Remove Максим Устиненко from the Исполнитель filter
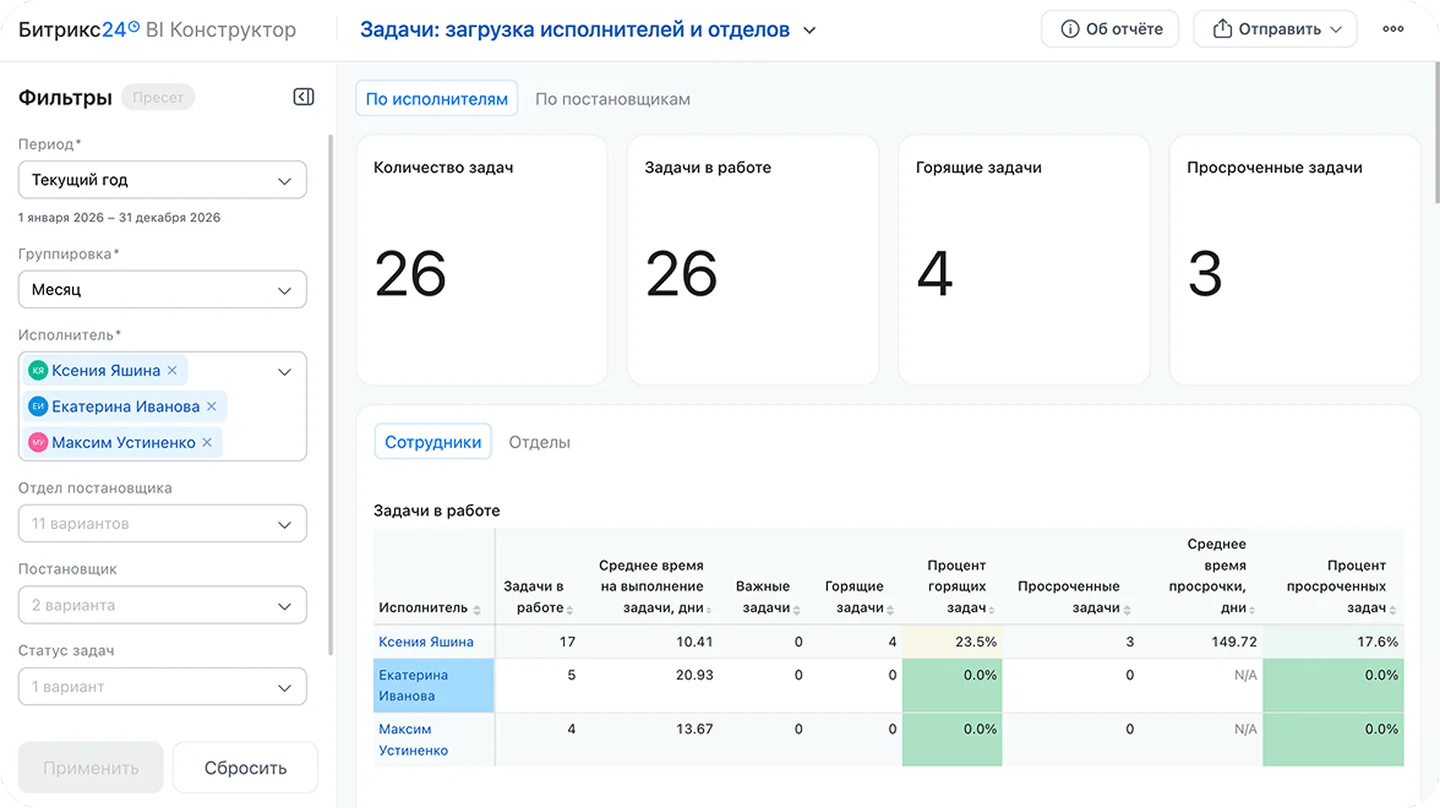 tap(207, 442)
